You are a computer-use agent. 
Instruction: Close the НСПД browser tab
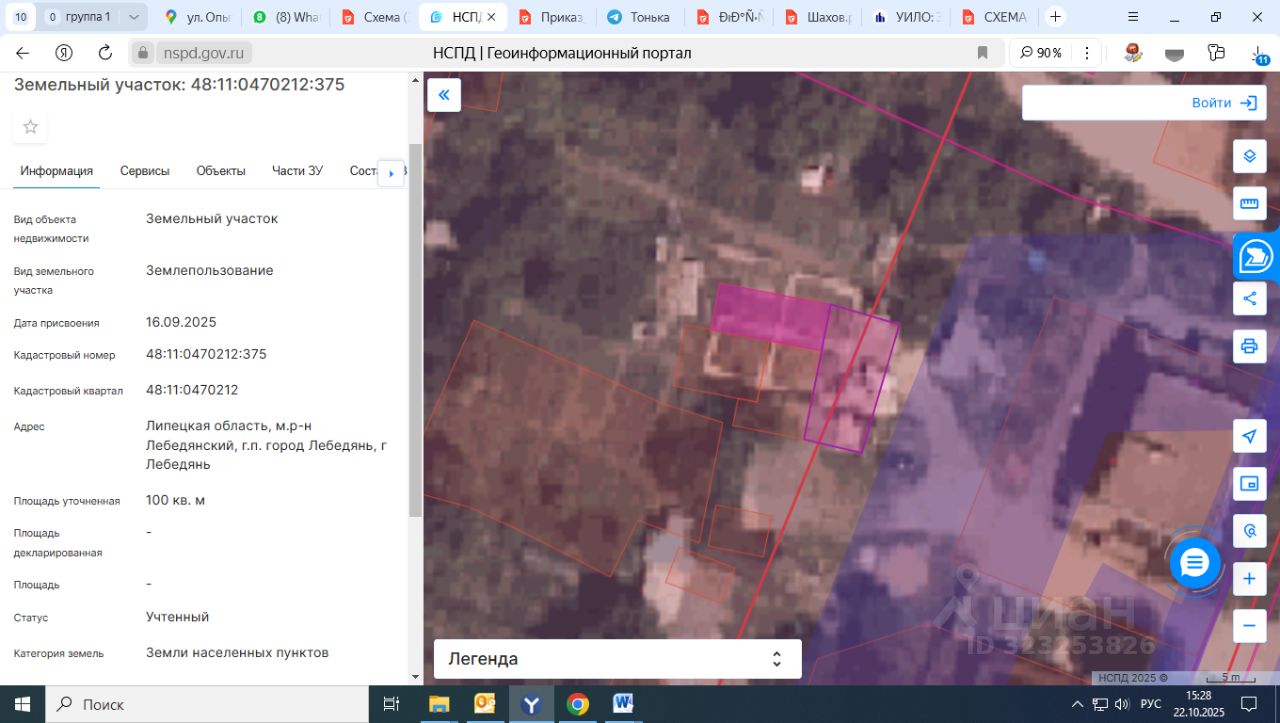491,17
